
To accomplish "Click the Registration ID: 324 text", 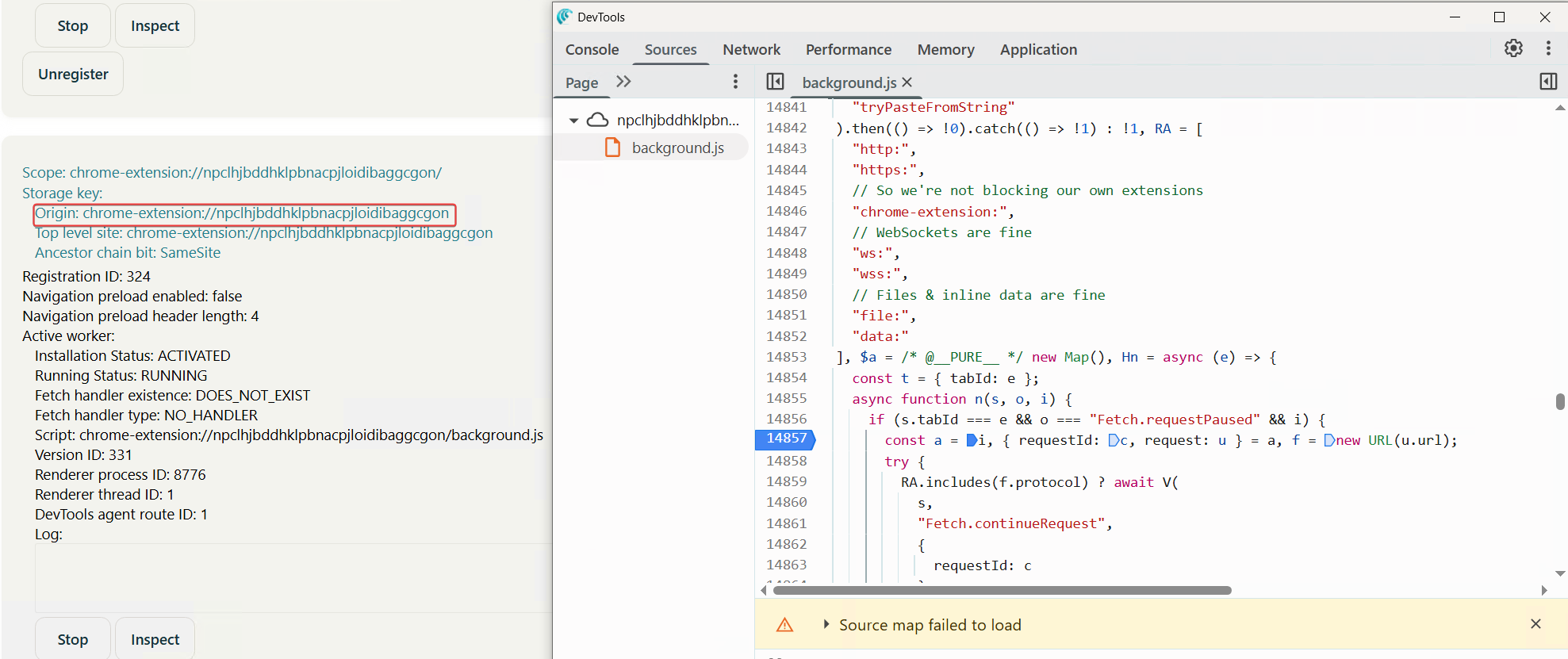I will tap(86, 276).
